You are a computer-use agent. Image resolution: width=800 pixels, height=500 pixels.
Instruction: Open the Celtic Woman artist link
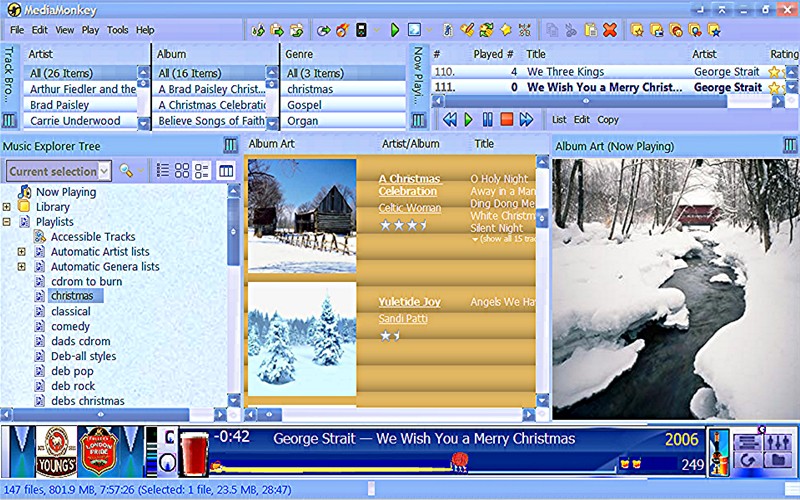point(410,208)
